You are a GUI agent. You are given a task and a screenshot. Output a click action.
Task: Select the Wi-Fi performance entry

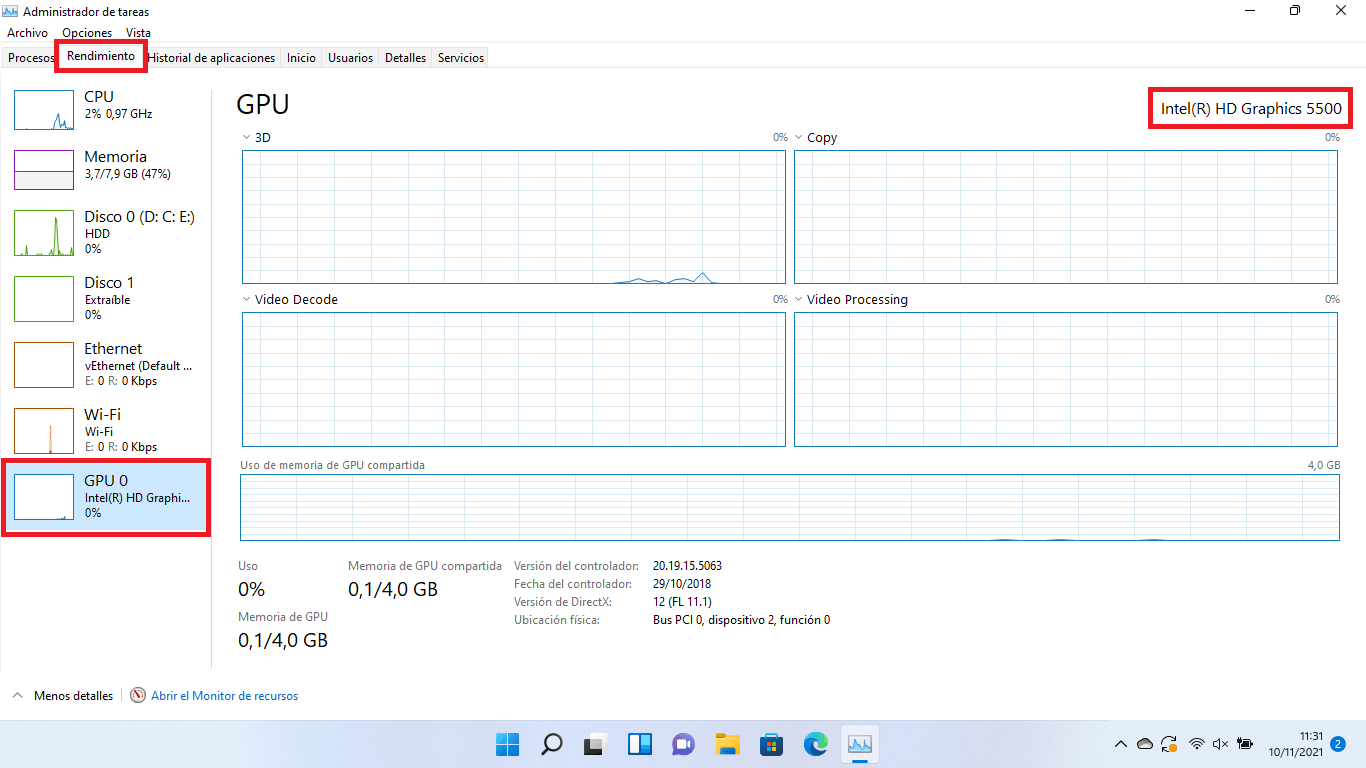105,430
